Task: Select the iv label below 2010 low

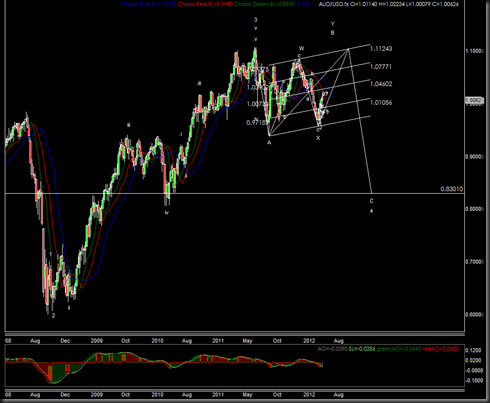Action: [167, 212]
